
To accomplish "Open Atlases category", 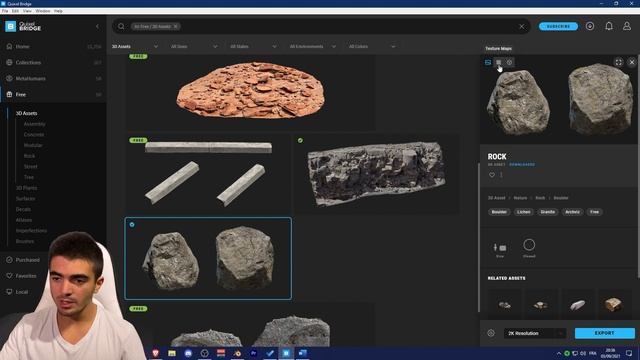I will click(24, 220).
